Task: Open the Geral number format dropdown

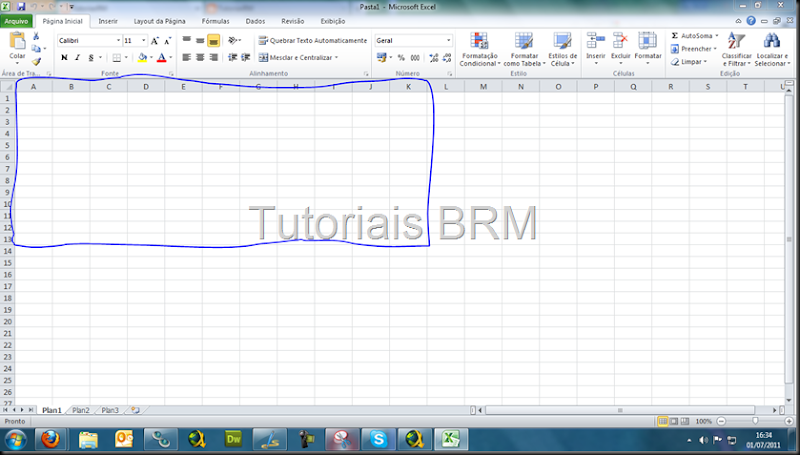Action: [448, 40]
